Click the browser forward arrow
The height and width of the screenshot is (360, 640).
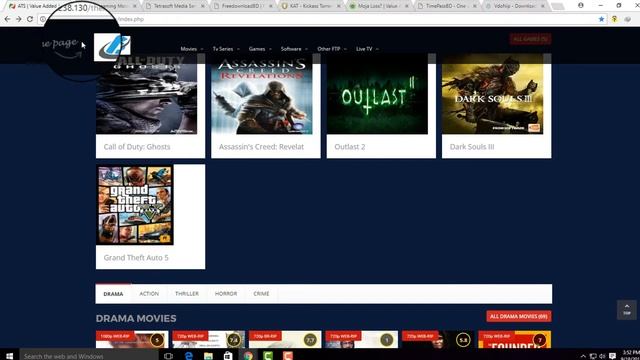[19, 19]
